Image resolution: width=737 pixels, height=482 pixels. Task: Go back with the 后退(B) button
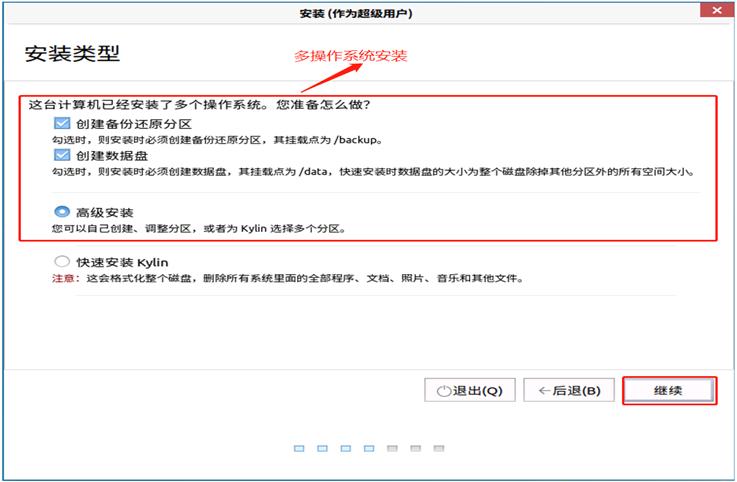click(569, 390)
